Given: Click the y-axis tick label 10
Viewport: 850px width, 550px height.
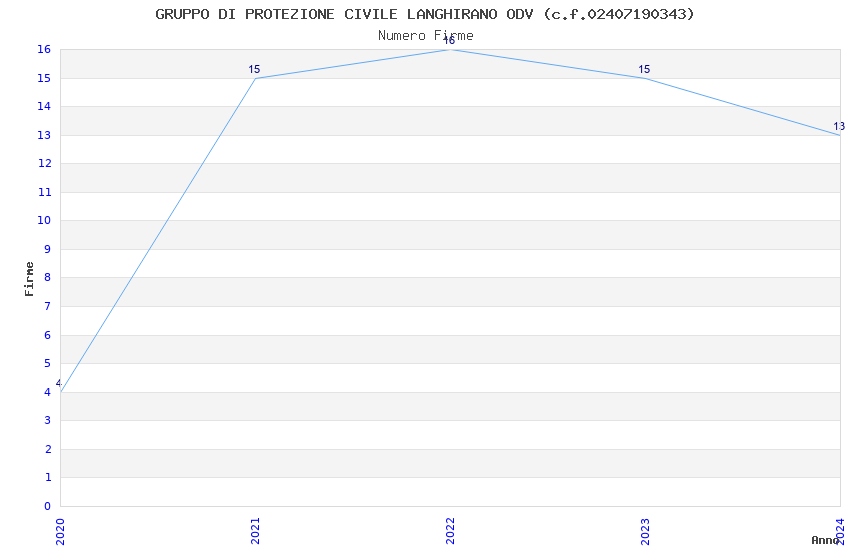Looking at the screenshot, I should click(x=44, y=220).
